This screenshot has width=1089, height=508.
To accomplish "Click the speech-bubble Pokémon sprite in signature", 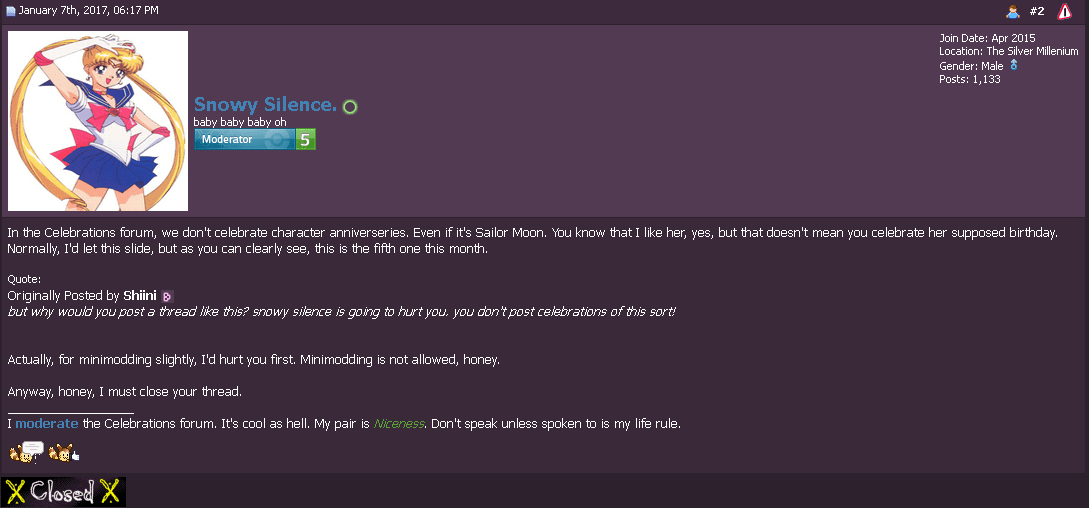I will pos(26,452).
